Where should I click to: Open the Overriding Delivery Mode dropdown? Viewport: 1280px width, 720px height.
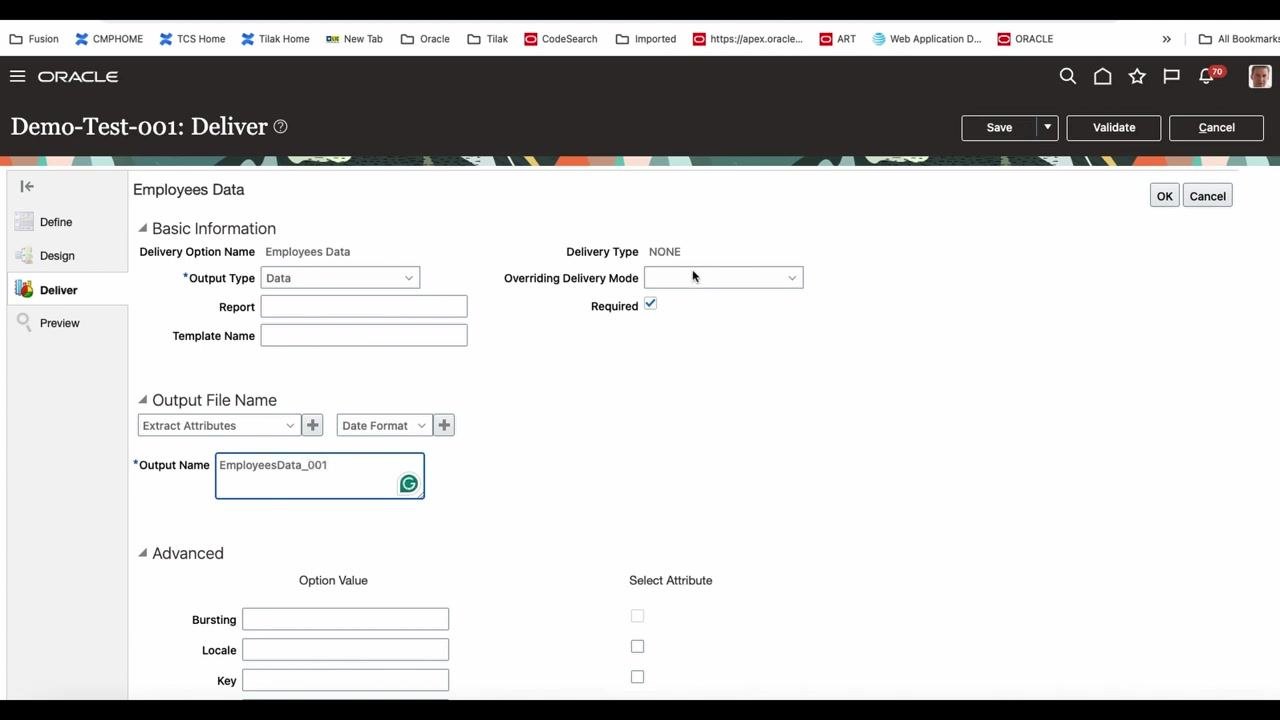pos(723,278)
